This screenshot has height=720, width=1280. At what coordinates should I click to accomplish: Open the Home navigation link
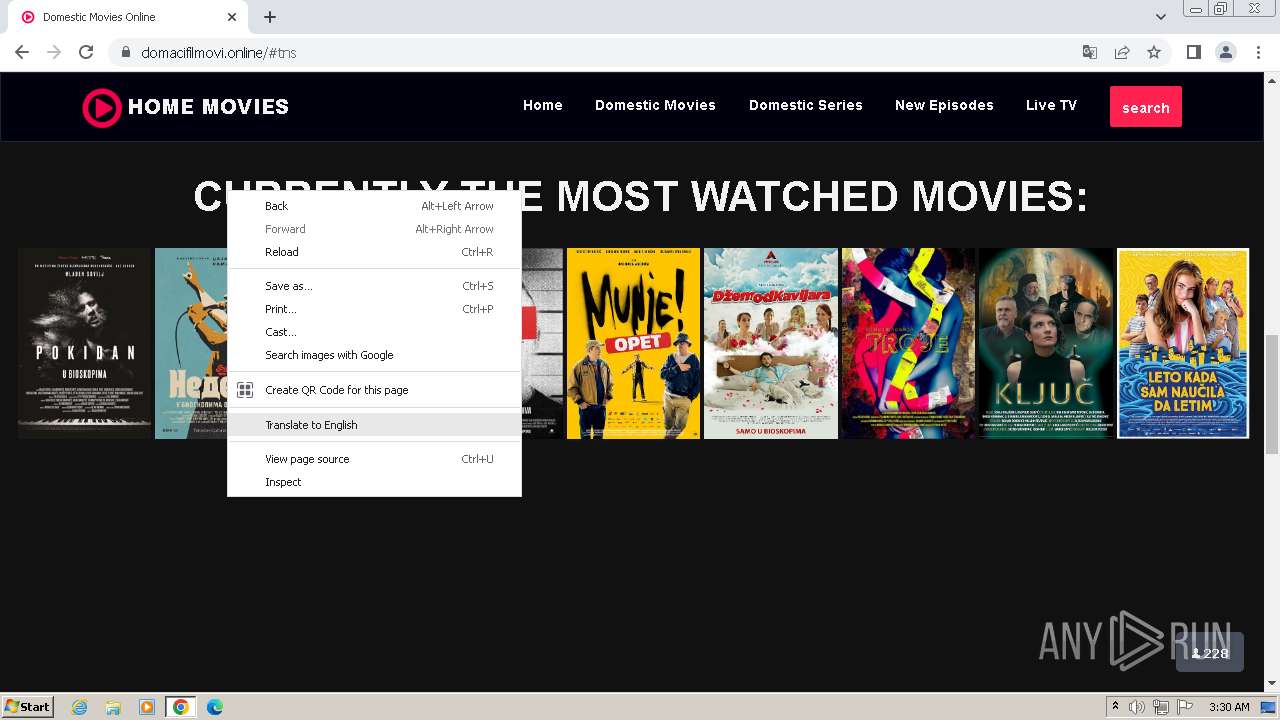(543, 105)
